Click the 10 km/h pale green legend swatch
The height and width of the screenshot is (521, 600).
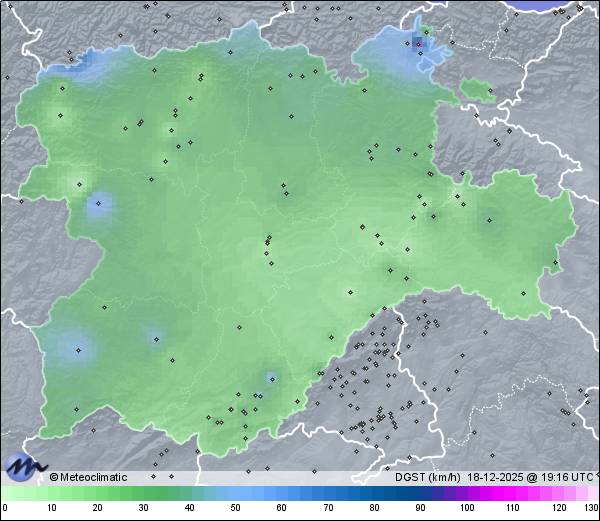51,494
